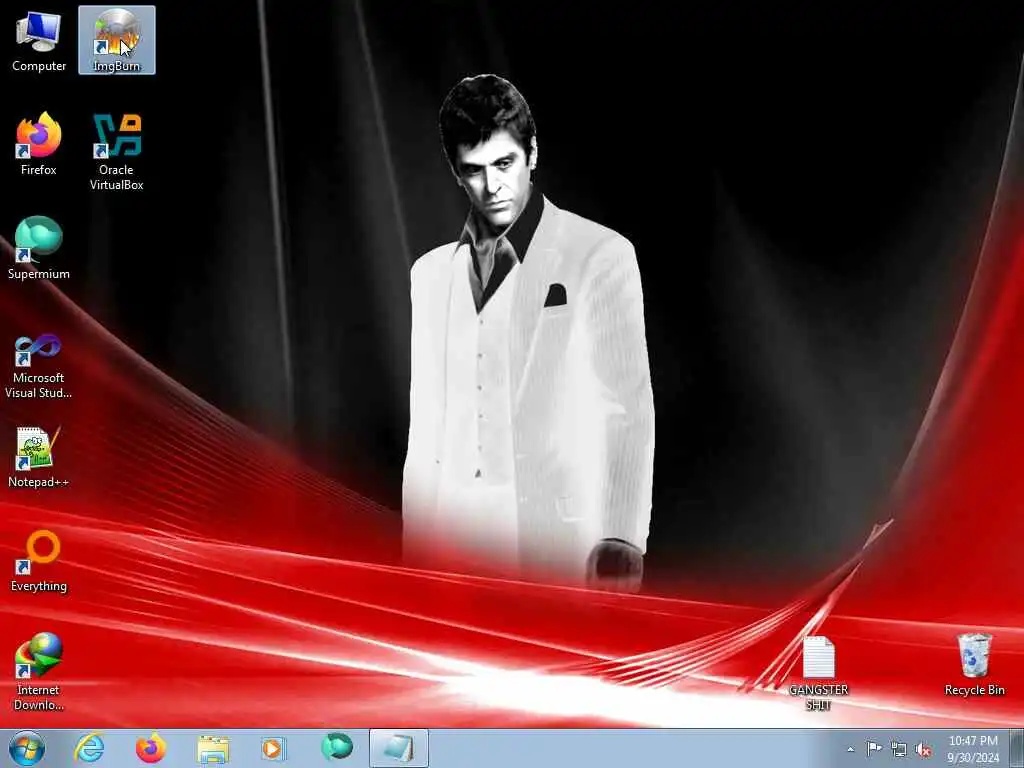Select the Recycle Bin icon
This screenshot has height=768, width=1024.
coord(974,665)
